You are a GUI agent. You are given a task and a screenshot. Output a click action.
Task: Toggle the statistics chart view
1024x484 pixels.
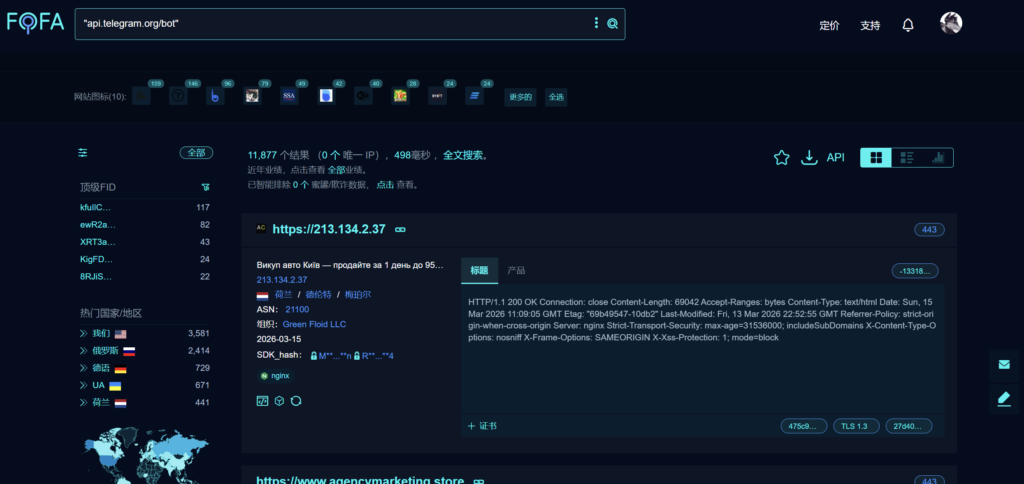tap(938, 158)
